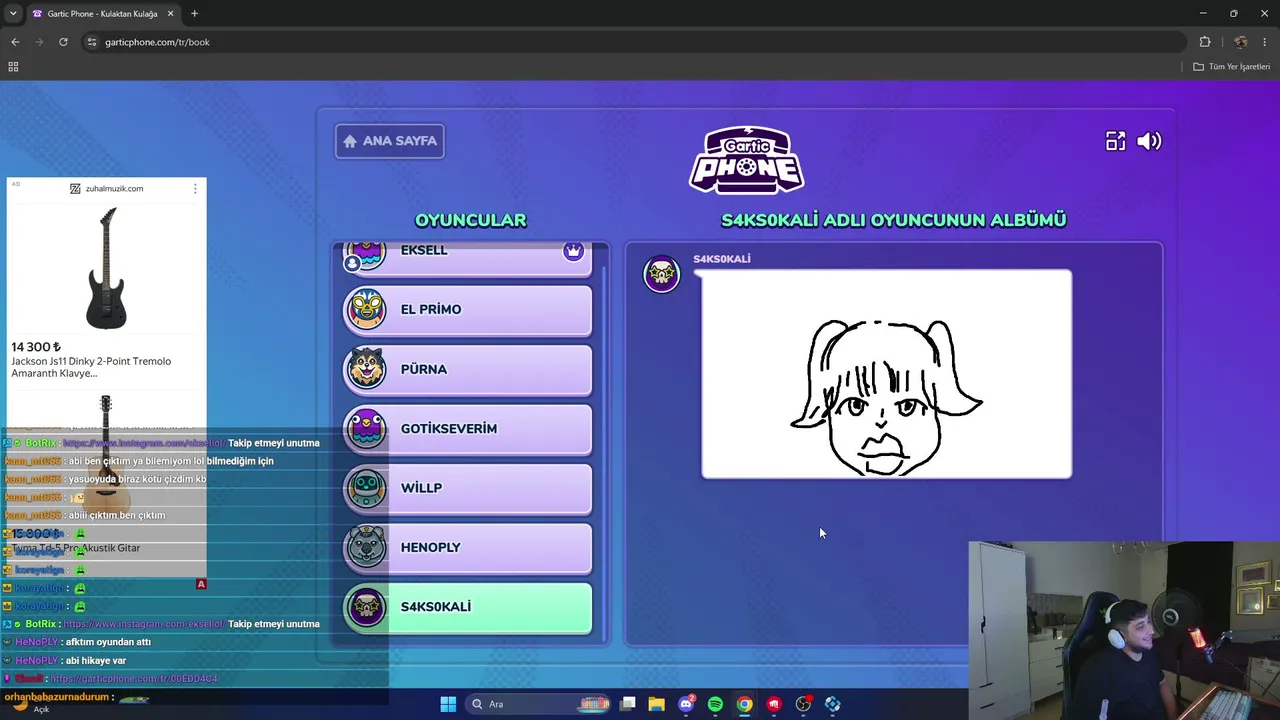This screenshot has height=720, width=1280.
Task: Toggle fullscreen mode in Gartic Phone
Action: click(1115, 141)
